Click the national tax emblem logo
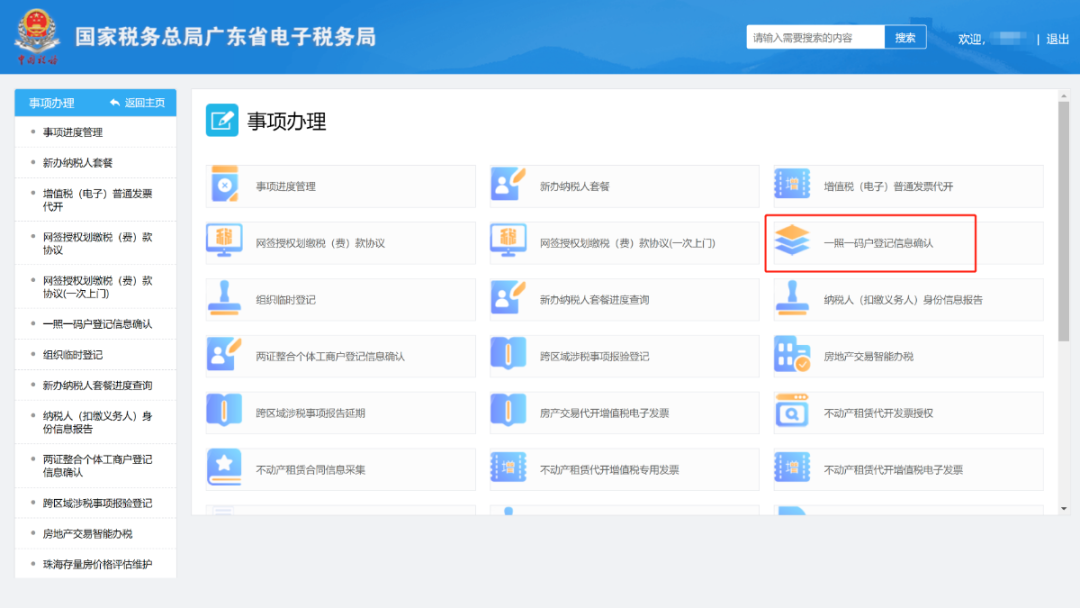The image size is (1080, 608). point(37,36)
